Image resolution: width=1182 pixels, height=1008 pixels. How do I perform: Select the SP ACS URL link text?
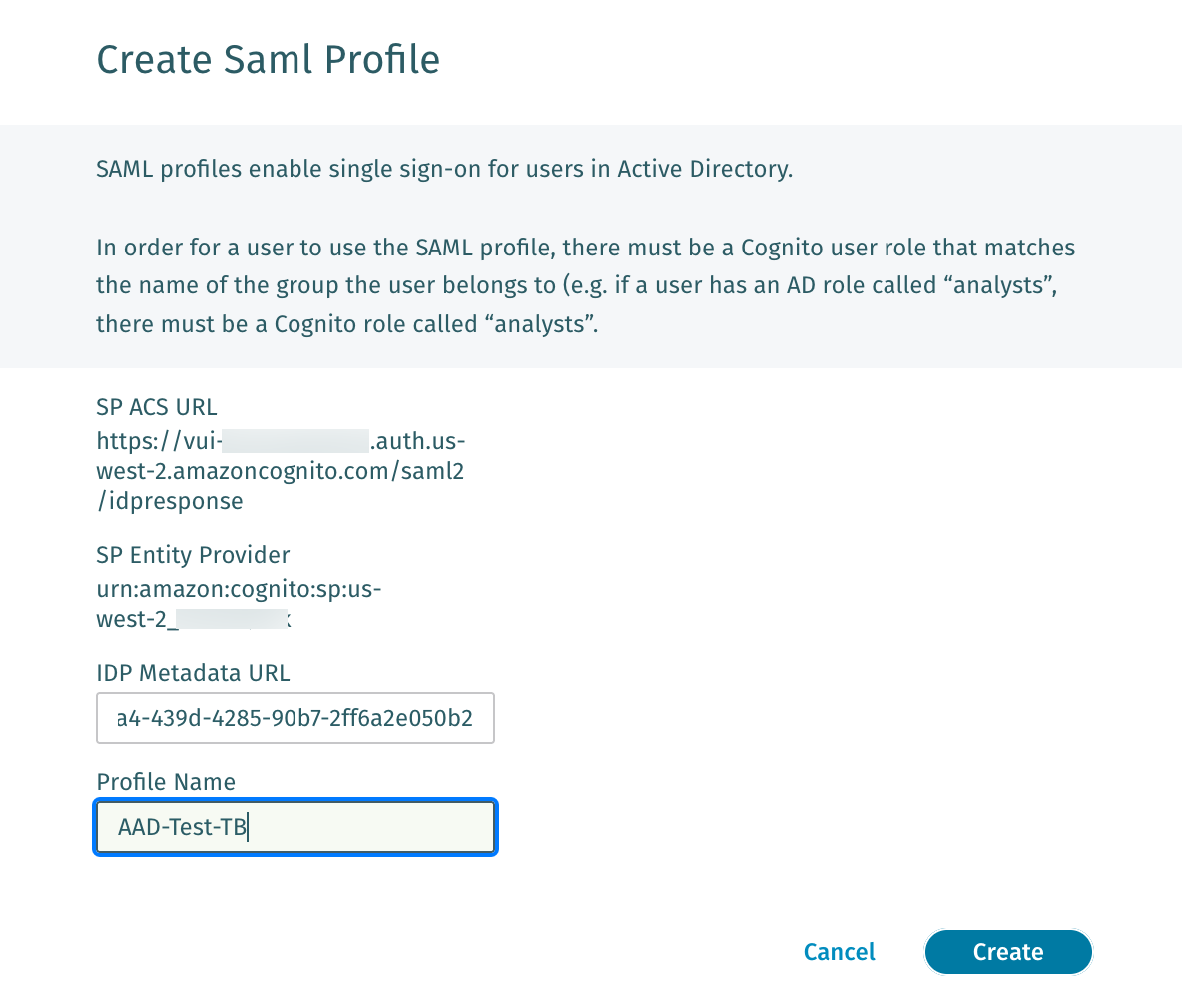280,470
